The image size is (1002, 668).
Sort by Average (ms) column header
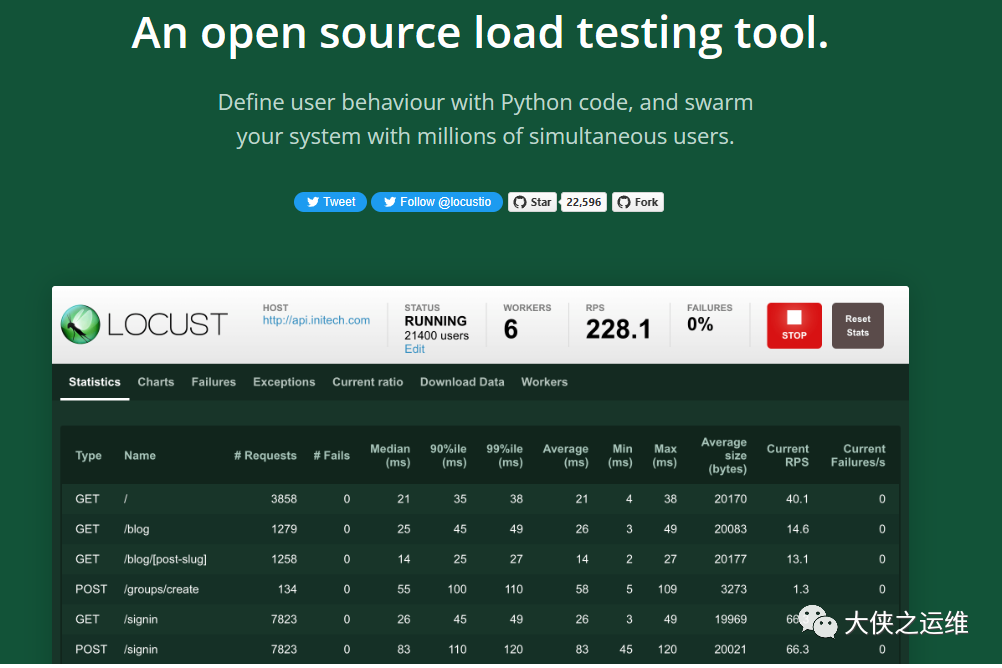point(566,456)
